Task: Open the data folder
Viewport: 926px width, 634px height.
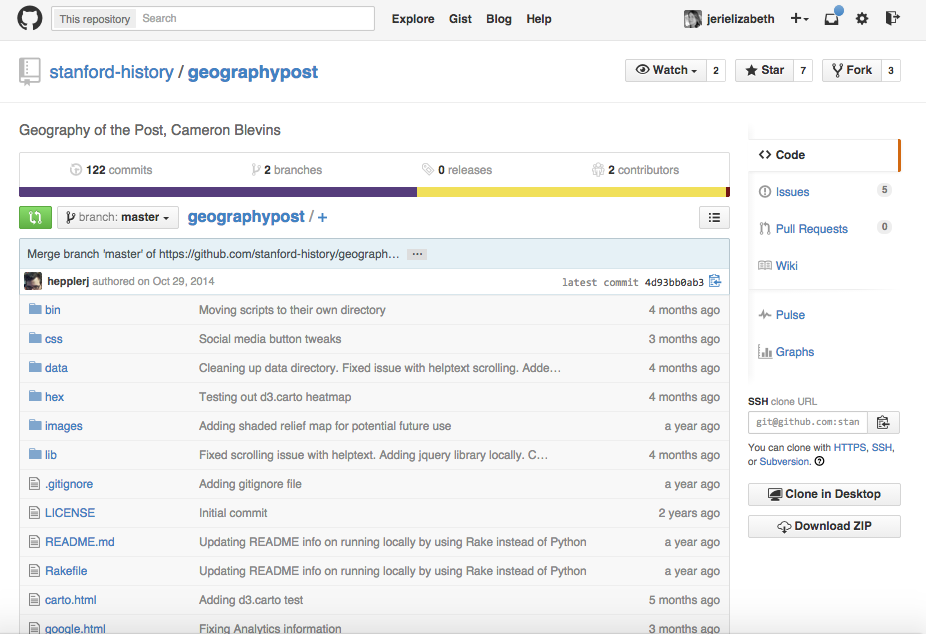Action: (x=56, y=368)
